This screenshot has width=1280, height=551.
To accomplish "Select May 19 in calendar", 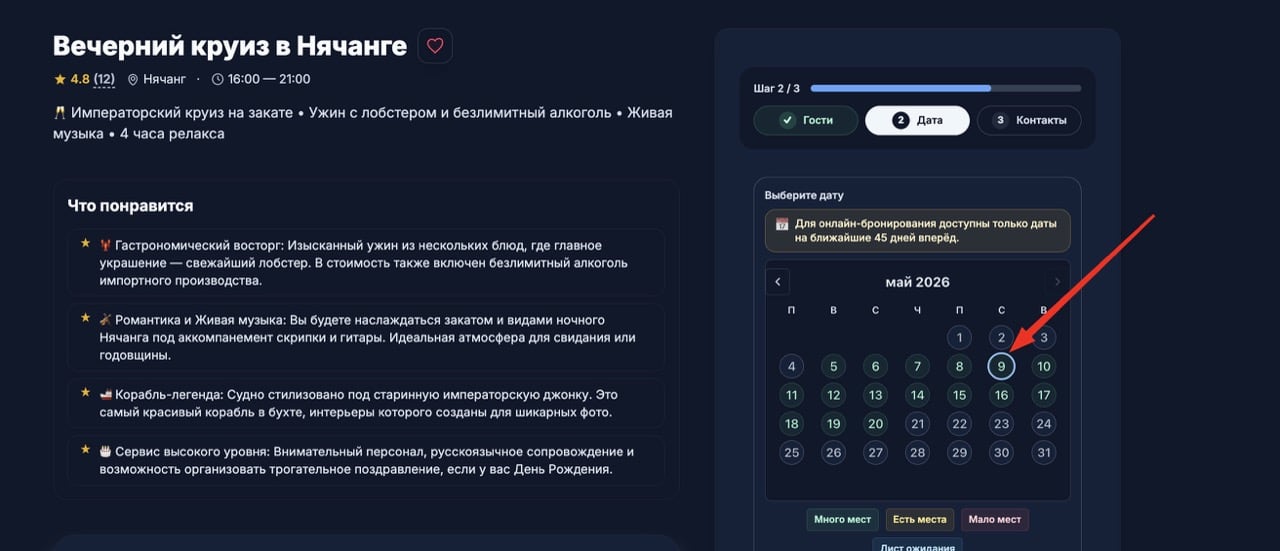I will 833,424.
